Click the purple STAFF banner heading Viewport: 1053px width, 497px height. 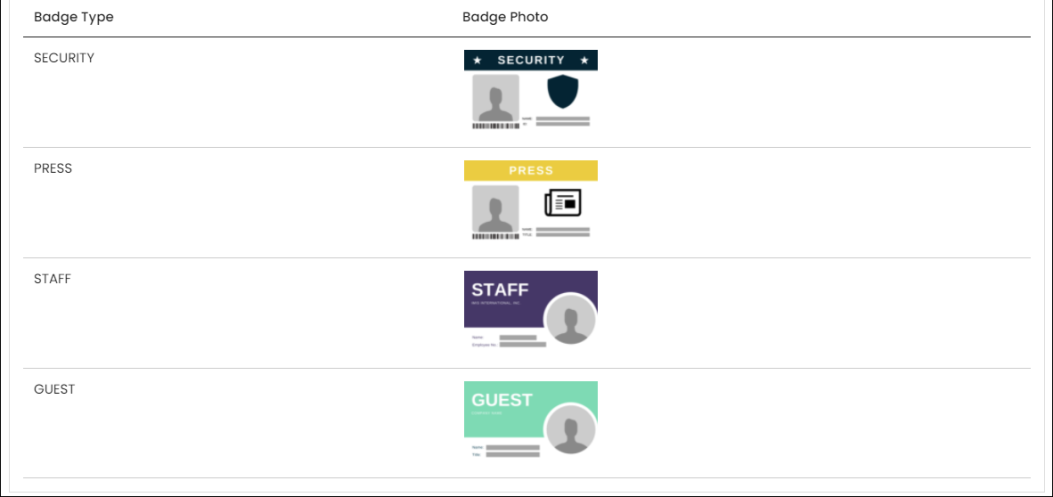[500, 290]
